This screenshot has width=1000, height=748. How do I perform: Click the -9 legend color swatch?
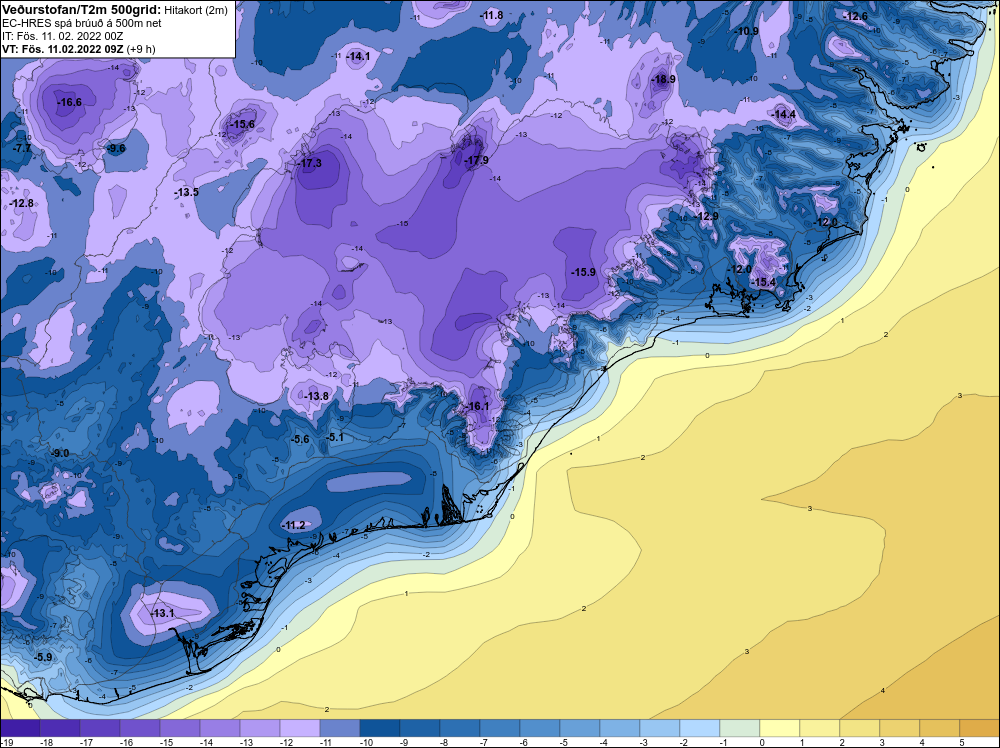[420, 728]
